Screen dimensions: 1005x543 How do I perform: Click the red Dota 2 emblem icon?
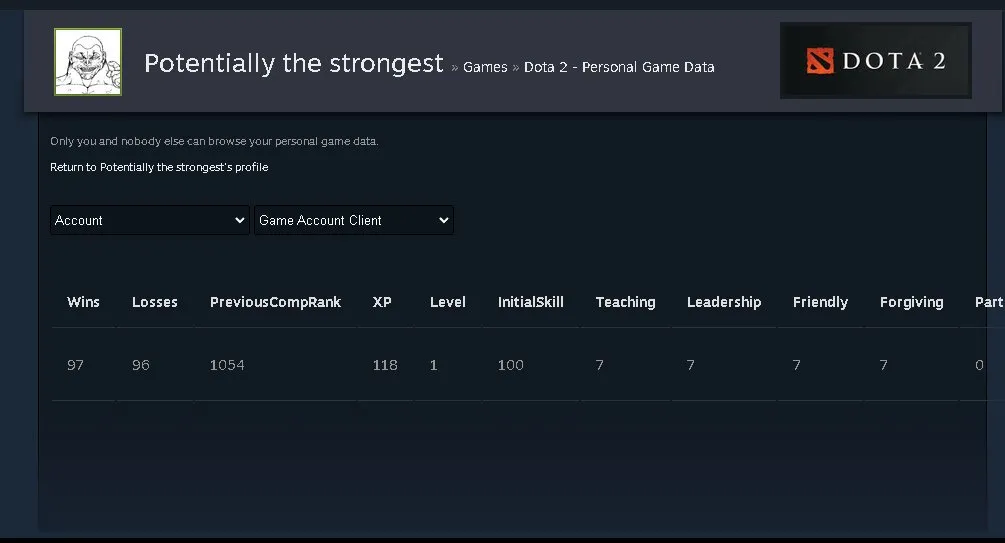820,61
